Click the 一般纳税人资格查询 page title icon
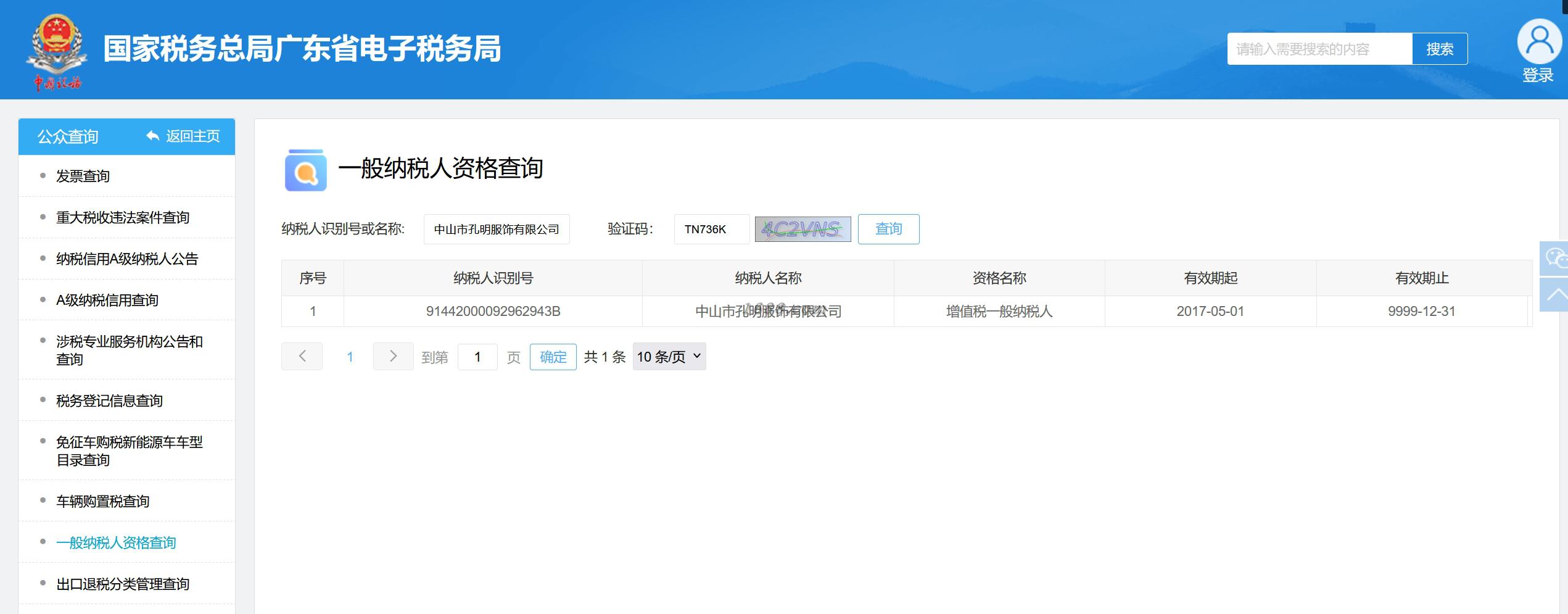The height and width of the screenshot is (614, 1568). [305, 170]
